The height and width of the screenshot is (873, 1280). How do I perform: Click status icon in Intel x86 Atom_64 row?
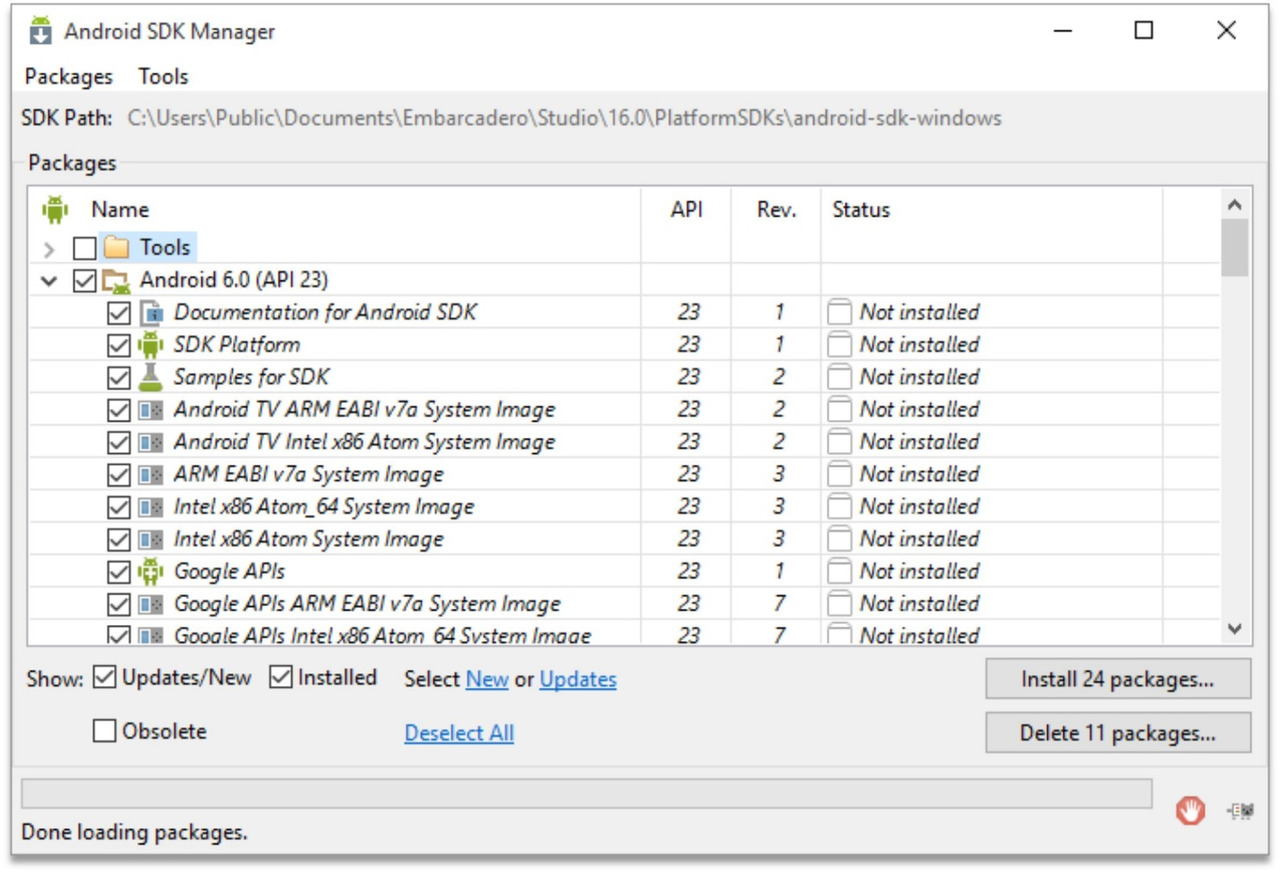(x=840, y=507)
